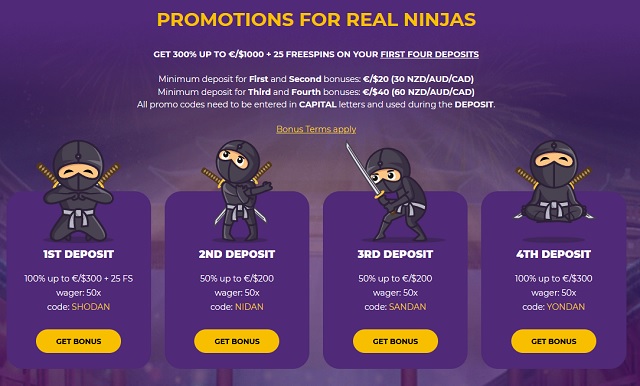Click the 100% up to €/$300 + 25 FS text
640x386 pixels.
[x=78, y=279]
